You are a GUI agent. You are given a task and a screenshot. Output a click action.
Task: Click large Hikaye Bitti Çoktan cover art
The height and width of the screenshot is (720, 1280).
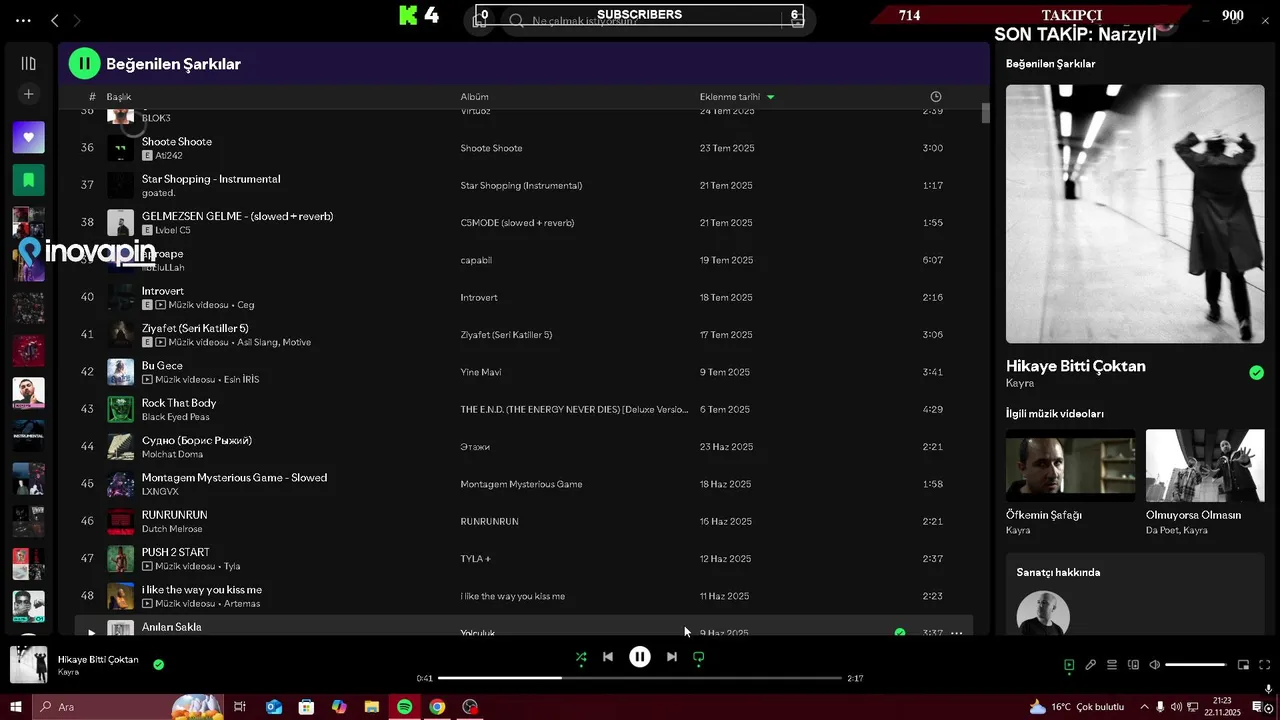click(x=1135, y=213)
